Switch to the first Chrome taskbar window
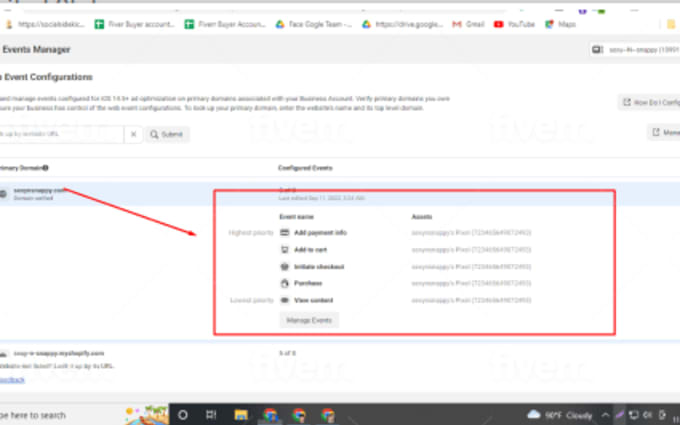This screenshot has width=680, height=425. (270, 415)
